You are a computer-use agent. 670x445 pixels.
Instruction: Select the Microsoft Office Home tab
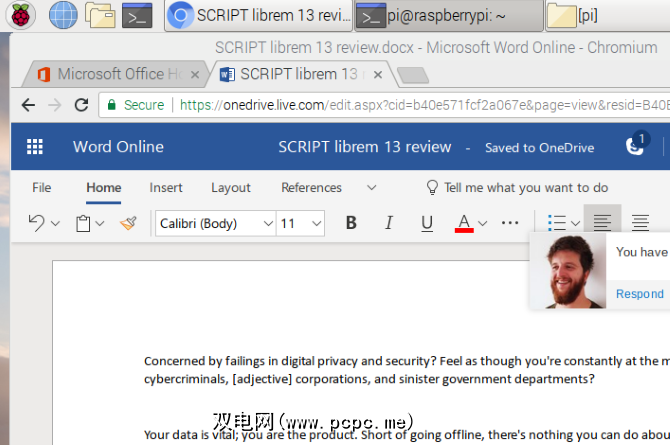click(115, 74)
